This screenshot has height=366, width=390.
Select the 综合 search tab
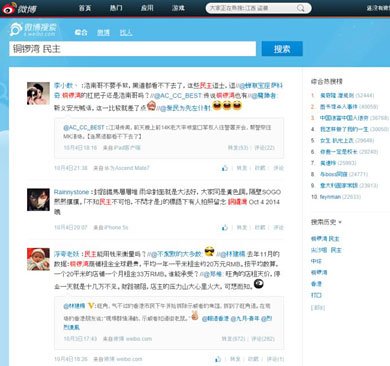click(x=81, y=32)
